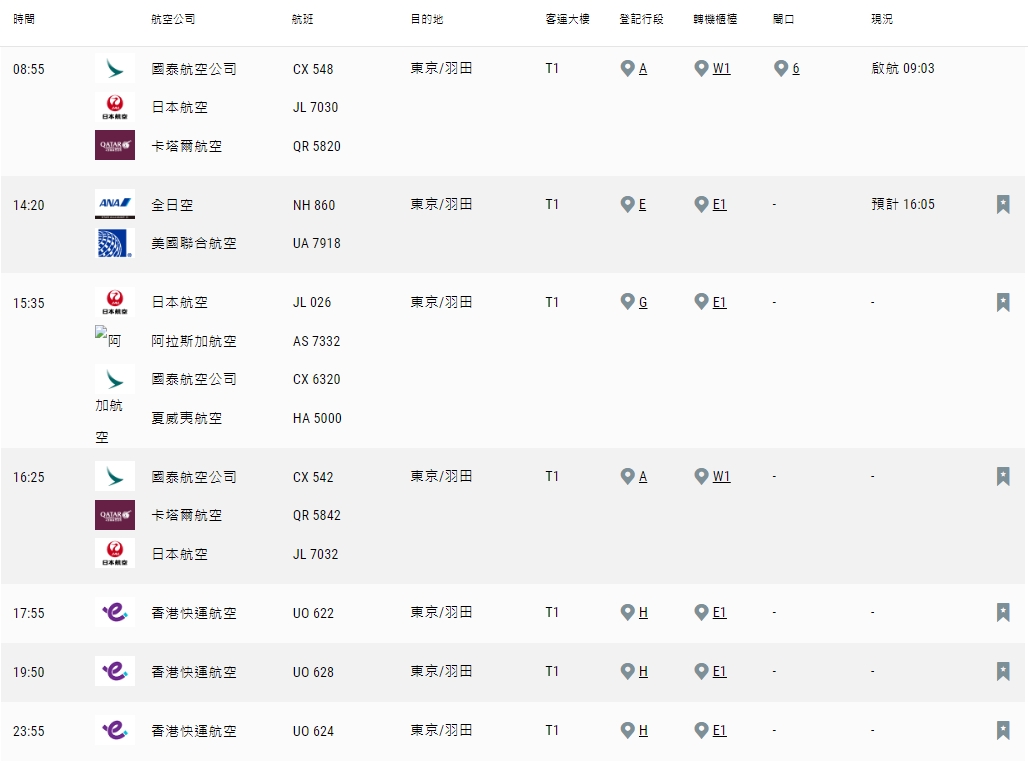Click HK Express logo in 17:55 row

click(x=114, y=612)
